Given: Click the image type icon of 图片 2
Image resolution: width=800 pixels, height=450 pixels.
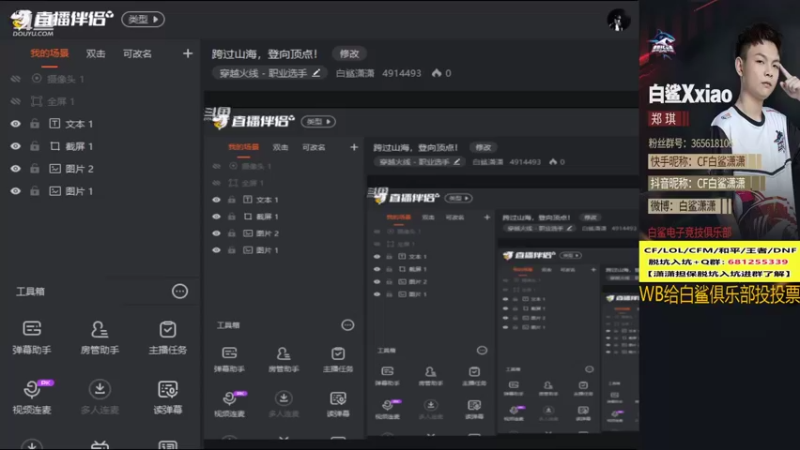Looking at the screenshot, I should coord(55,168).
